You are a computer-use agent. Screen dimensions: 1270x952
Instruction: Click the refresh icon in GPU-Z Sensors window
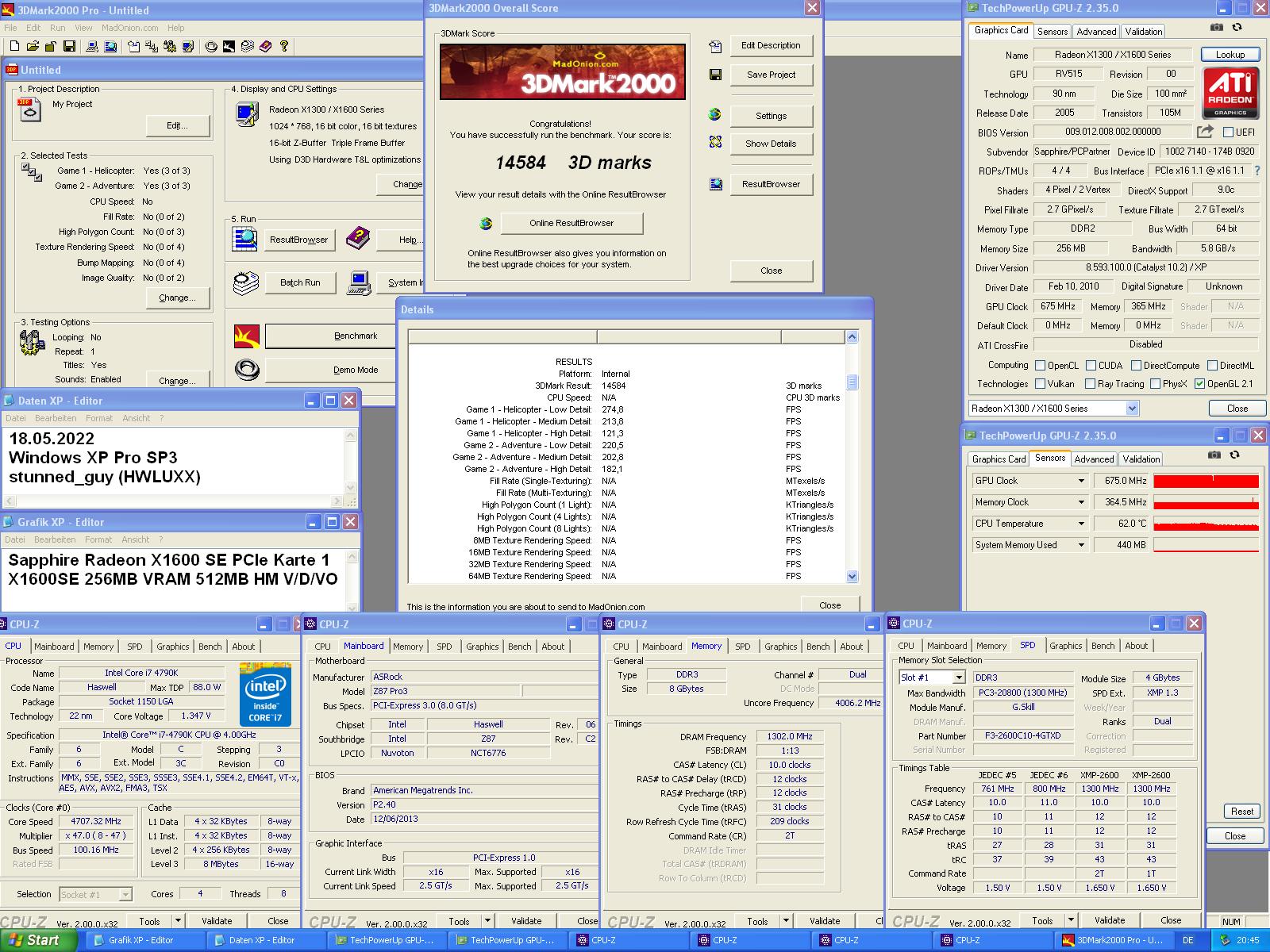pos(1234,455)
